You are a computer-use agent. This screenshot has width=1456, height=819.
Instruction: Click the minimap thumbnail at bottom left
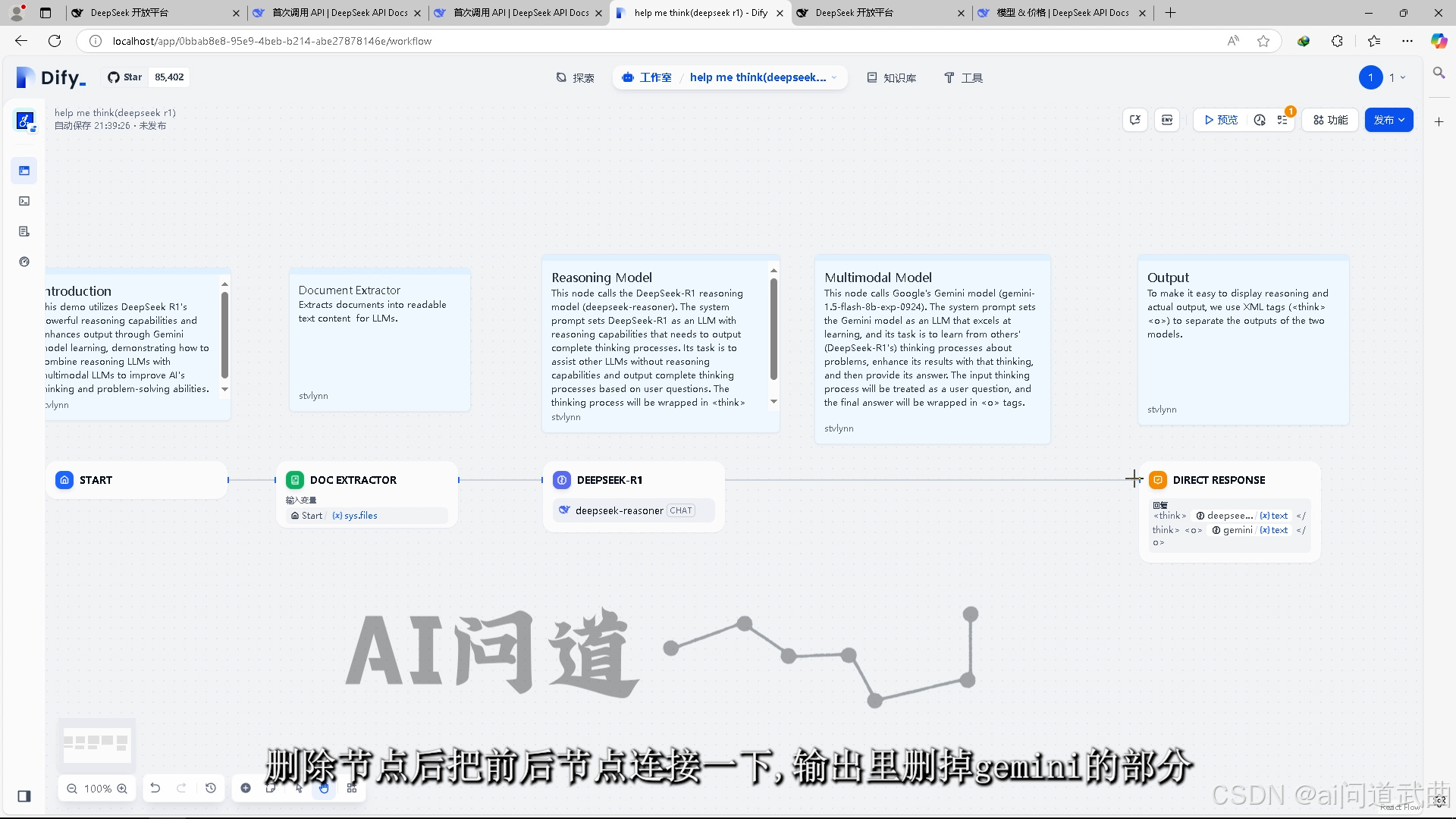[96, 745]
